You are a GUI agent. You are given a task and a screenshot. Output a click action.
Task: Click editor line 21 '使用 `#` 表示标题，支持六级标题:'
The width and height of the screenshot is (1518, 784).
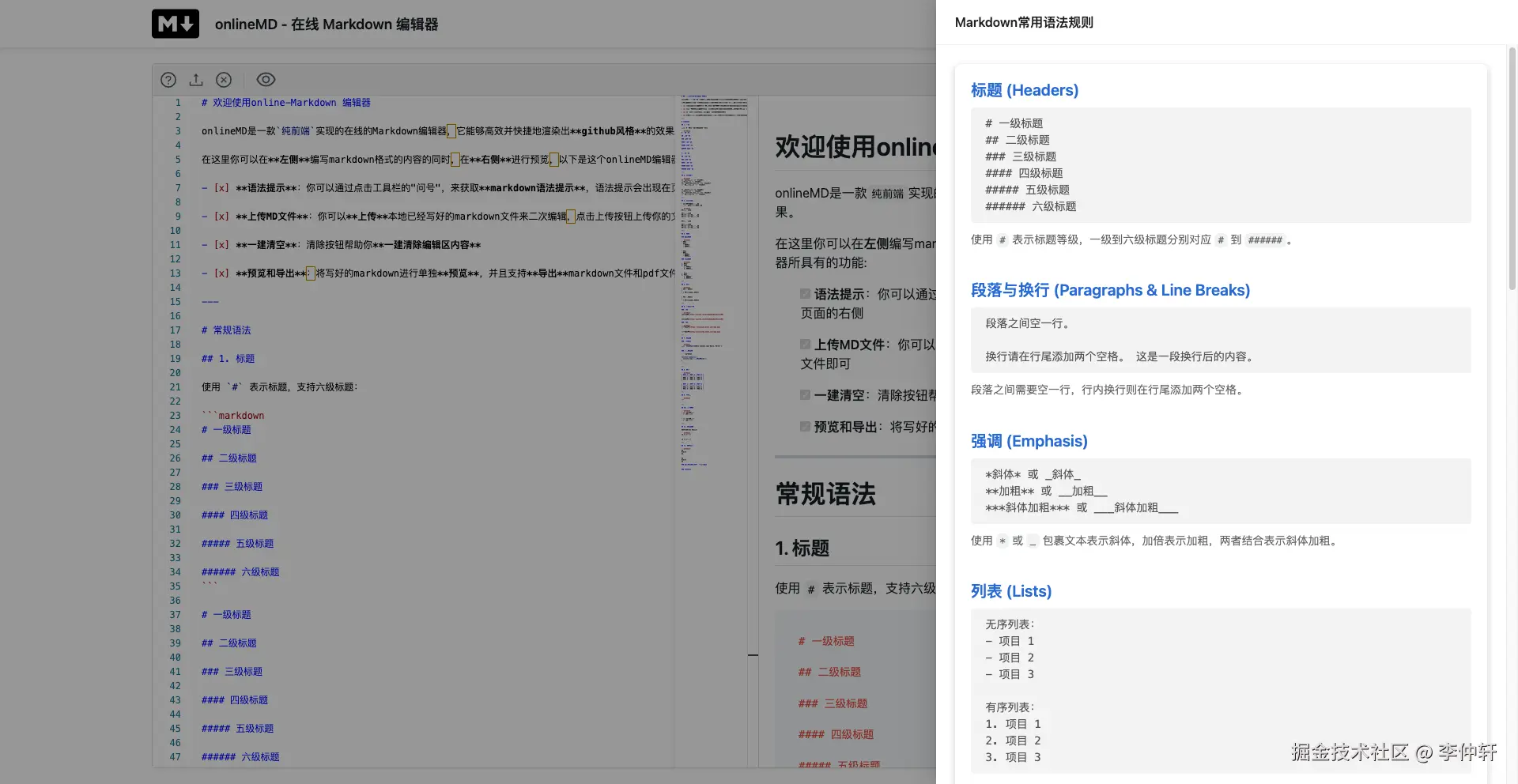pyautogui.click(x=279, y=387)
